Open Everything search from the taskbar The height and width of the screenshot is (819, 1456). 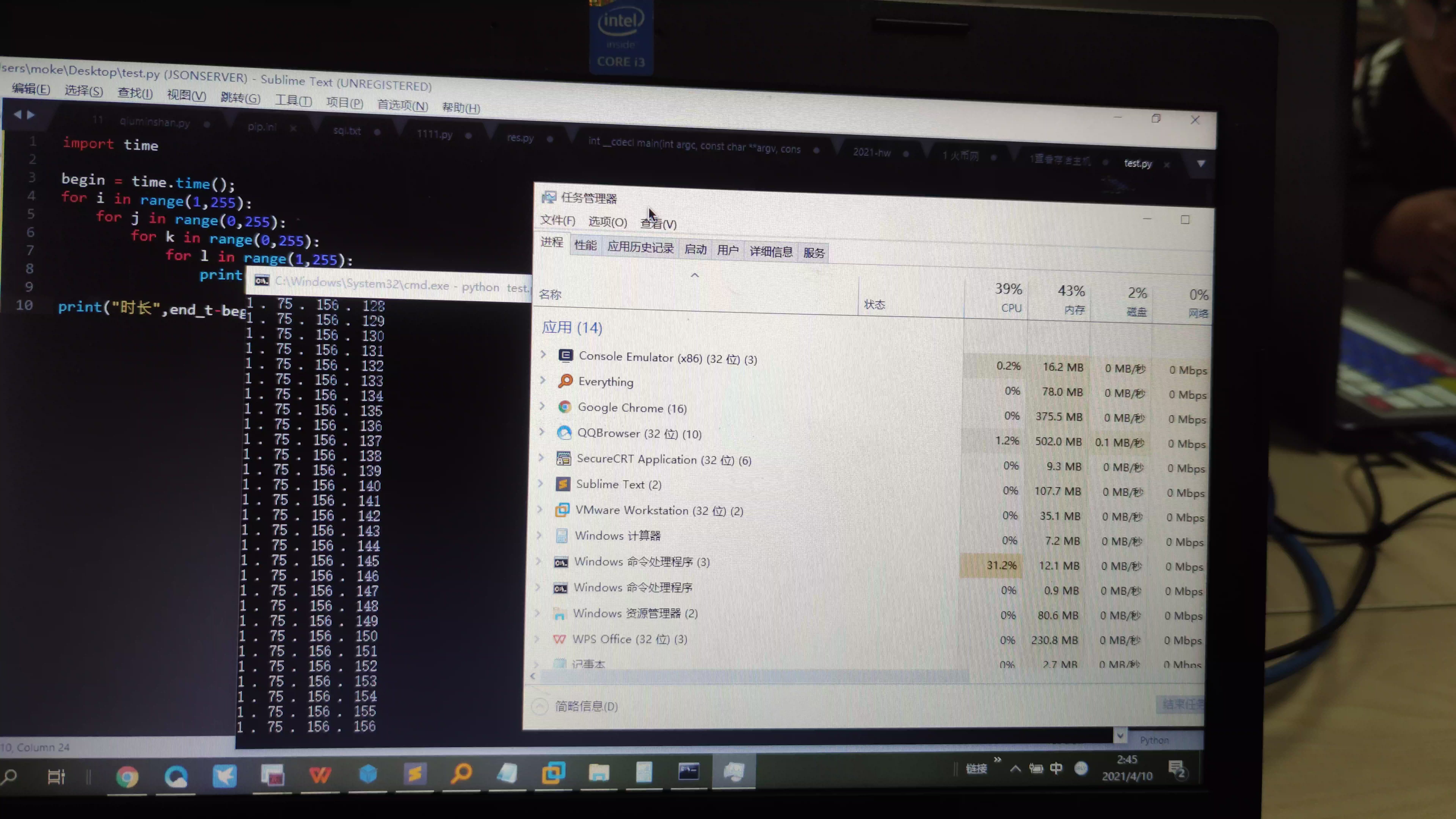461,773
